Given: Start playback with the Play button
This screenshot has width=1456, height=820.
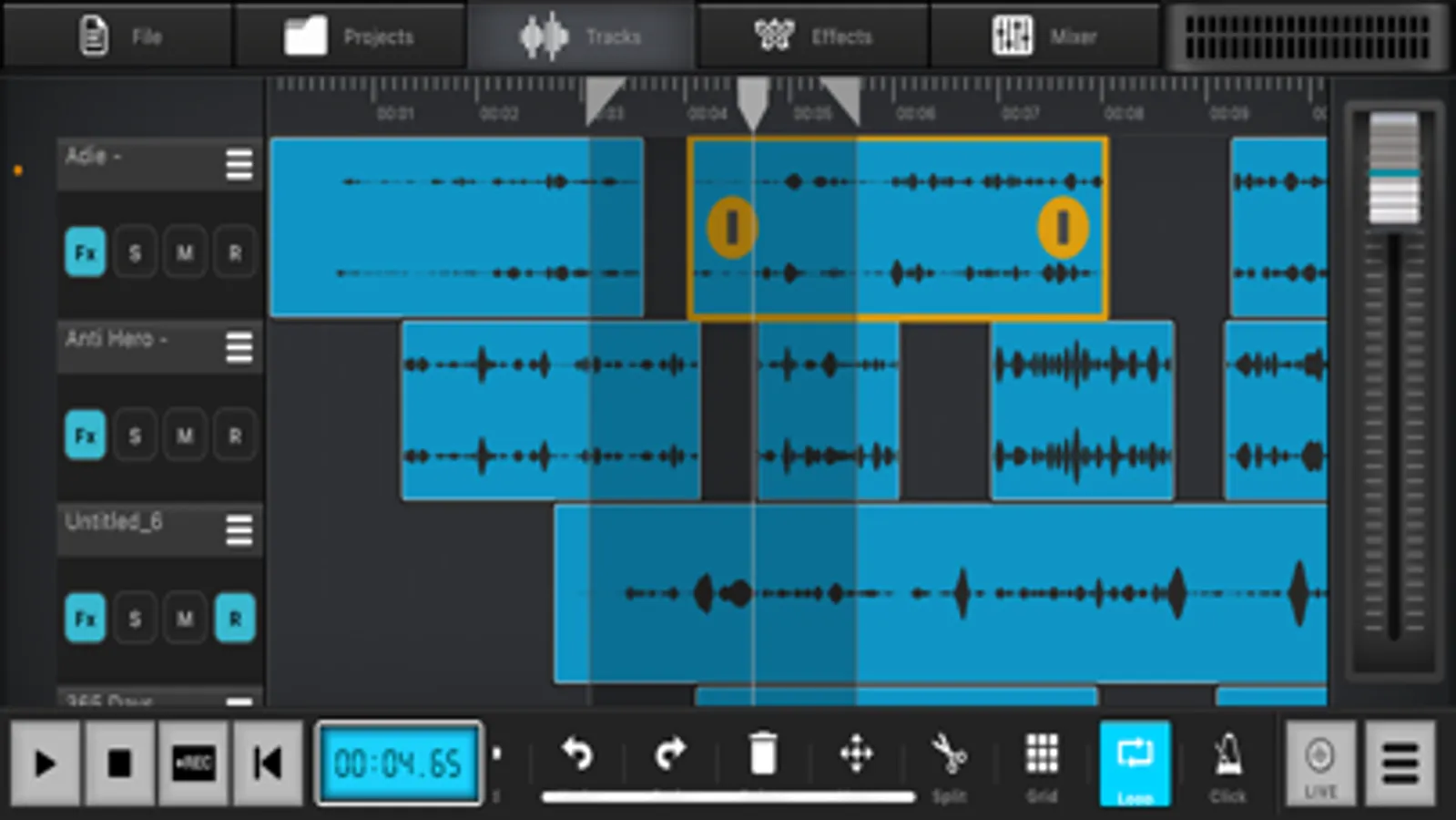Looking at the screenshot, I should 45,764.
